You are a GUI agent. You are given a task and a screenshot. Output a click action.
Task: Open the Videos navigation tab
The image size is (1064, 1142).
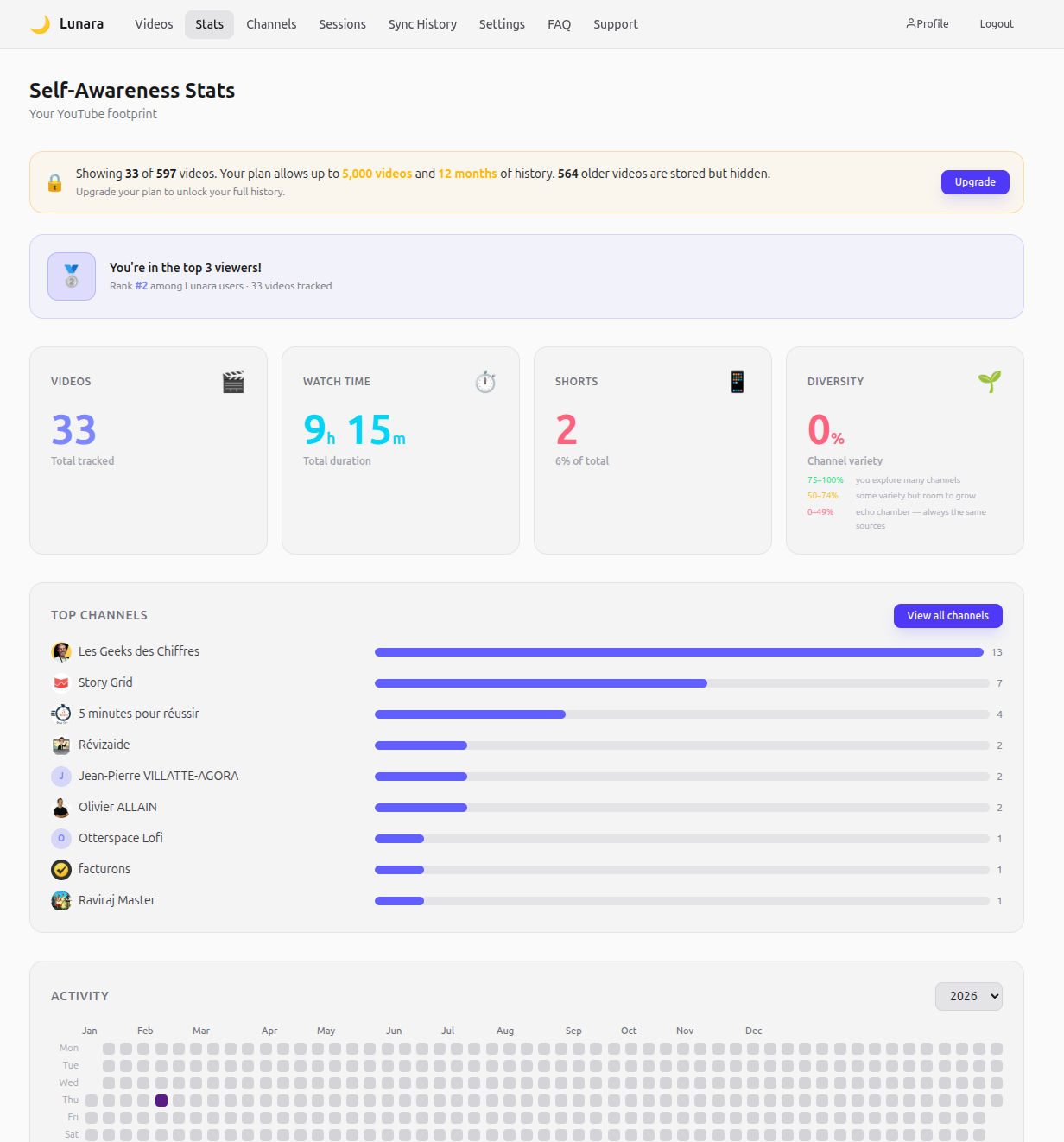point(154,24)
